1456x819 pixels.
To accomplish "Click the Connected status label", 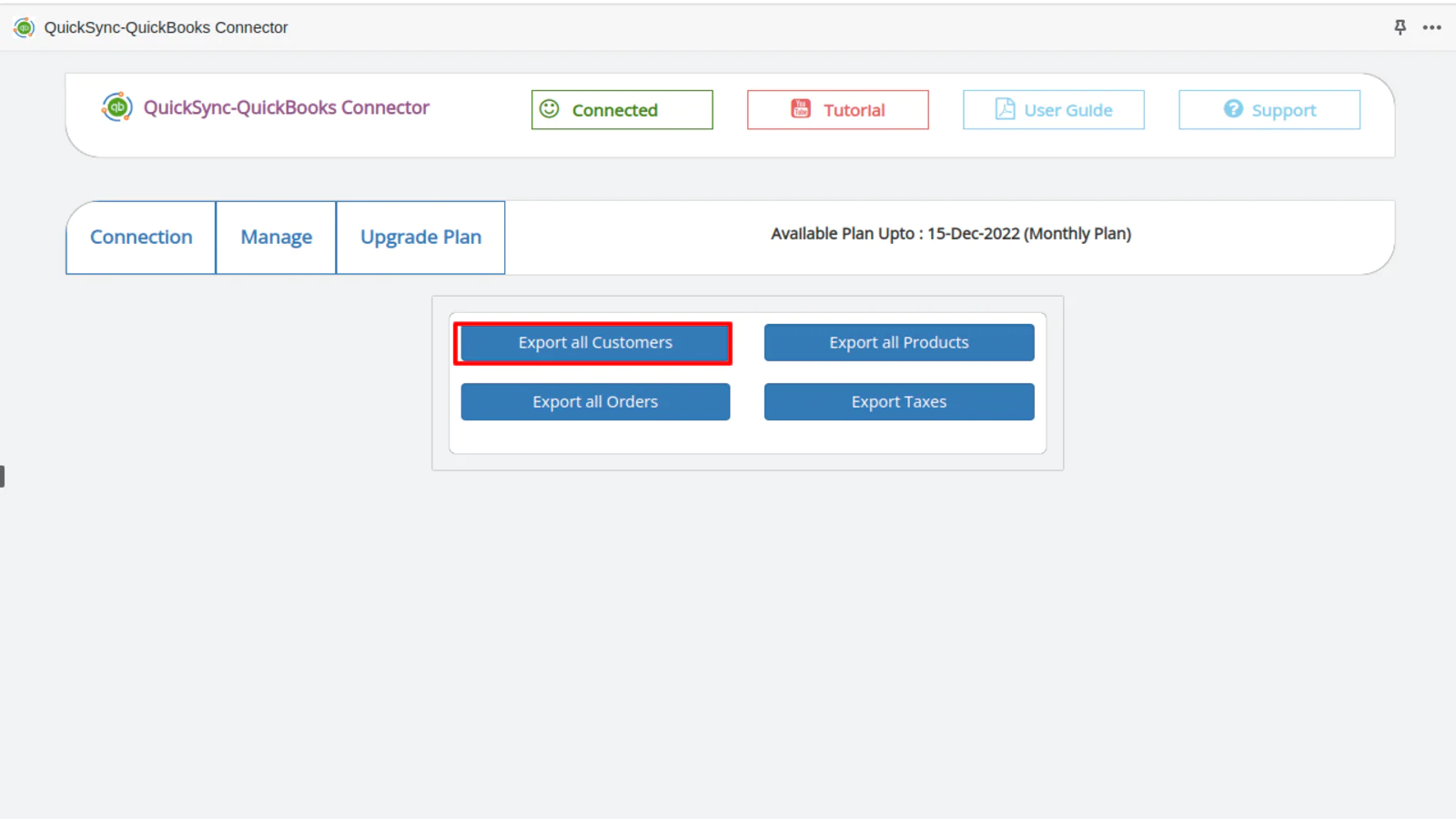I will click(x=614, y=110).
